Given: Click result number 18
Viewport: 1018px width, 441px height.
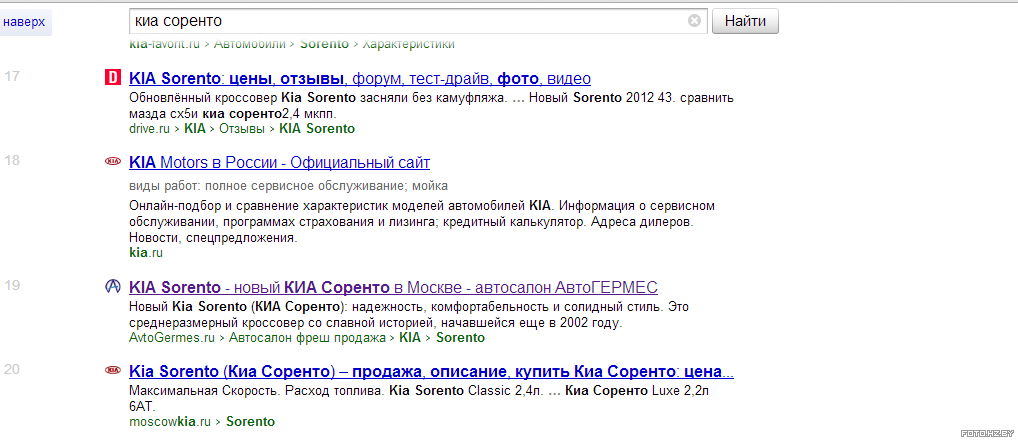Looking at the screenshot, I should tap(12, 160).
